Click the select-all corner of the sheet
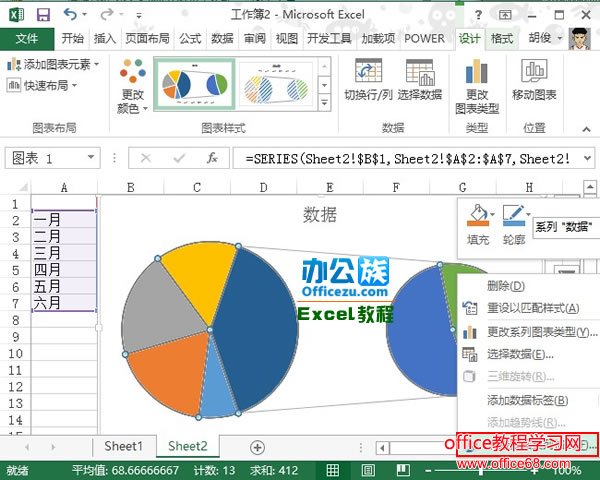This screenshot has height=480, width=600. click(x=15, y=187)
